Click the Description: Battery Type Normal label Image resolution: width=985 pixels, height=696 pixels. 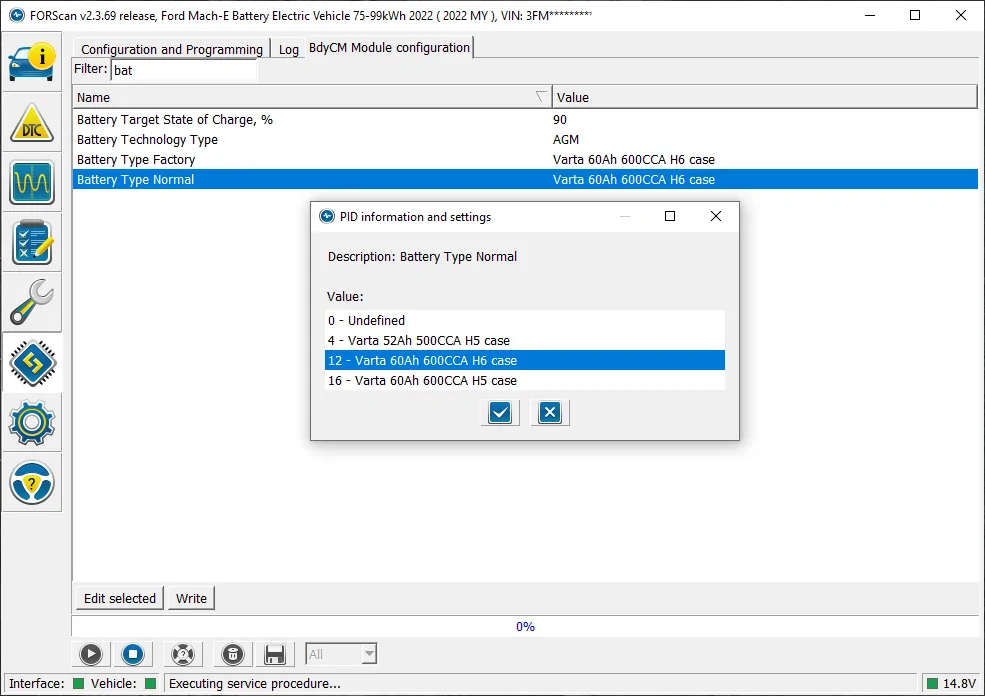click(422, 256)
